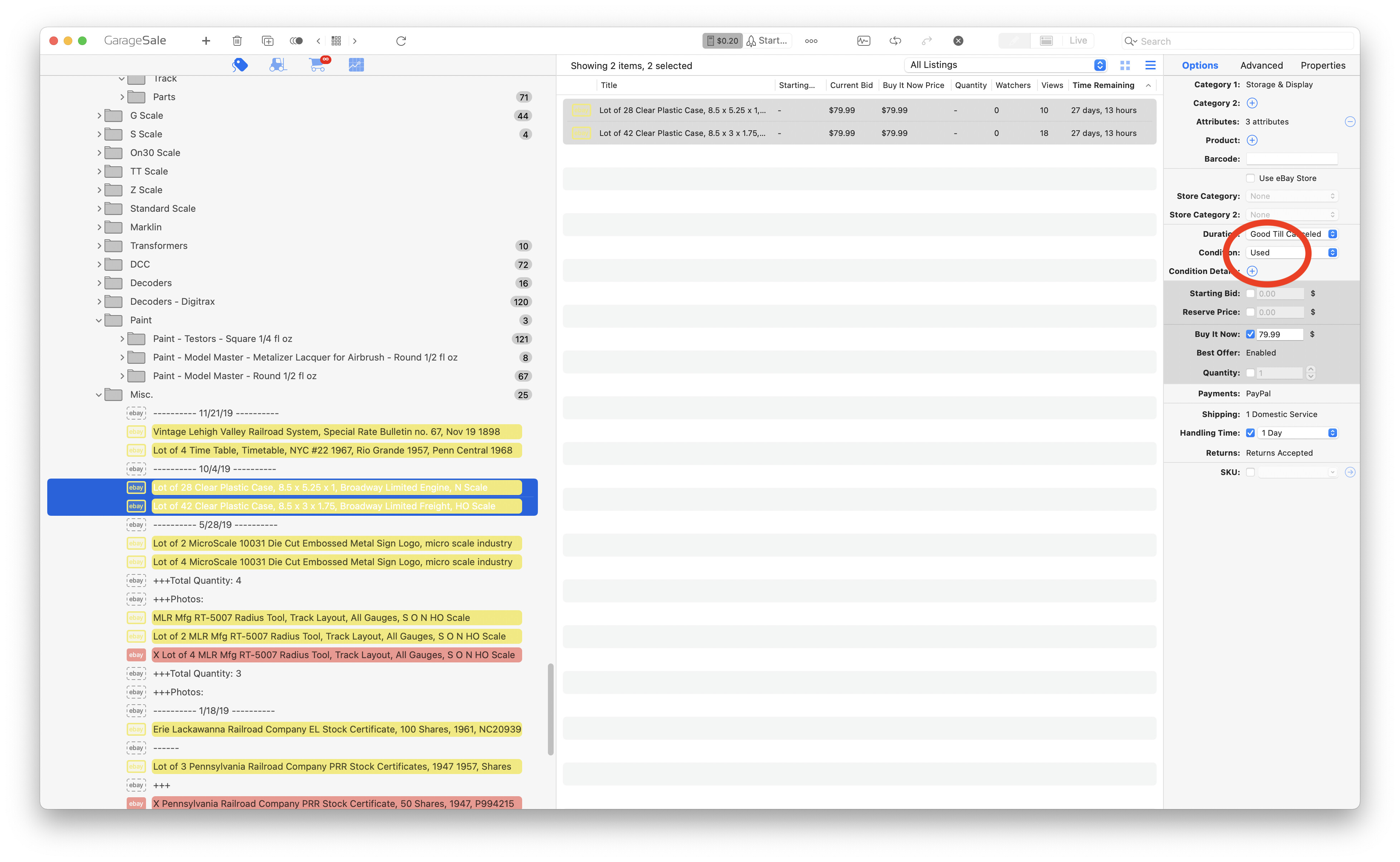Switch to the editor pencil mode
The width and height of the screenshot is (1400, 862).
1015,40
